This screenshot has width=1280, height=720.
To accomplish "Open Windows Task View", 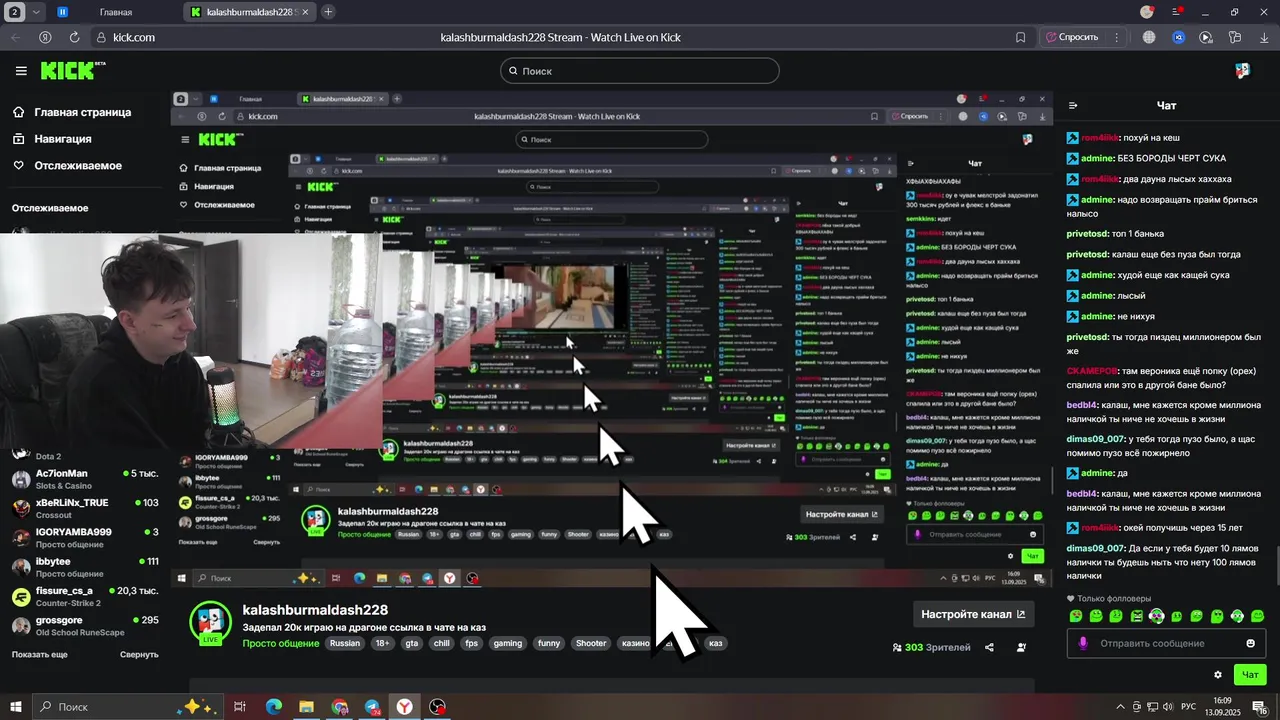I will (240, 707).
